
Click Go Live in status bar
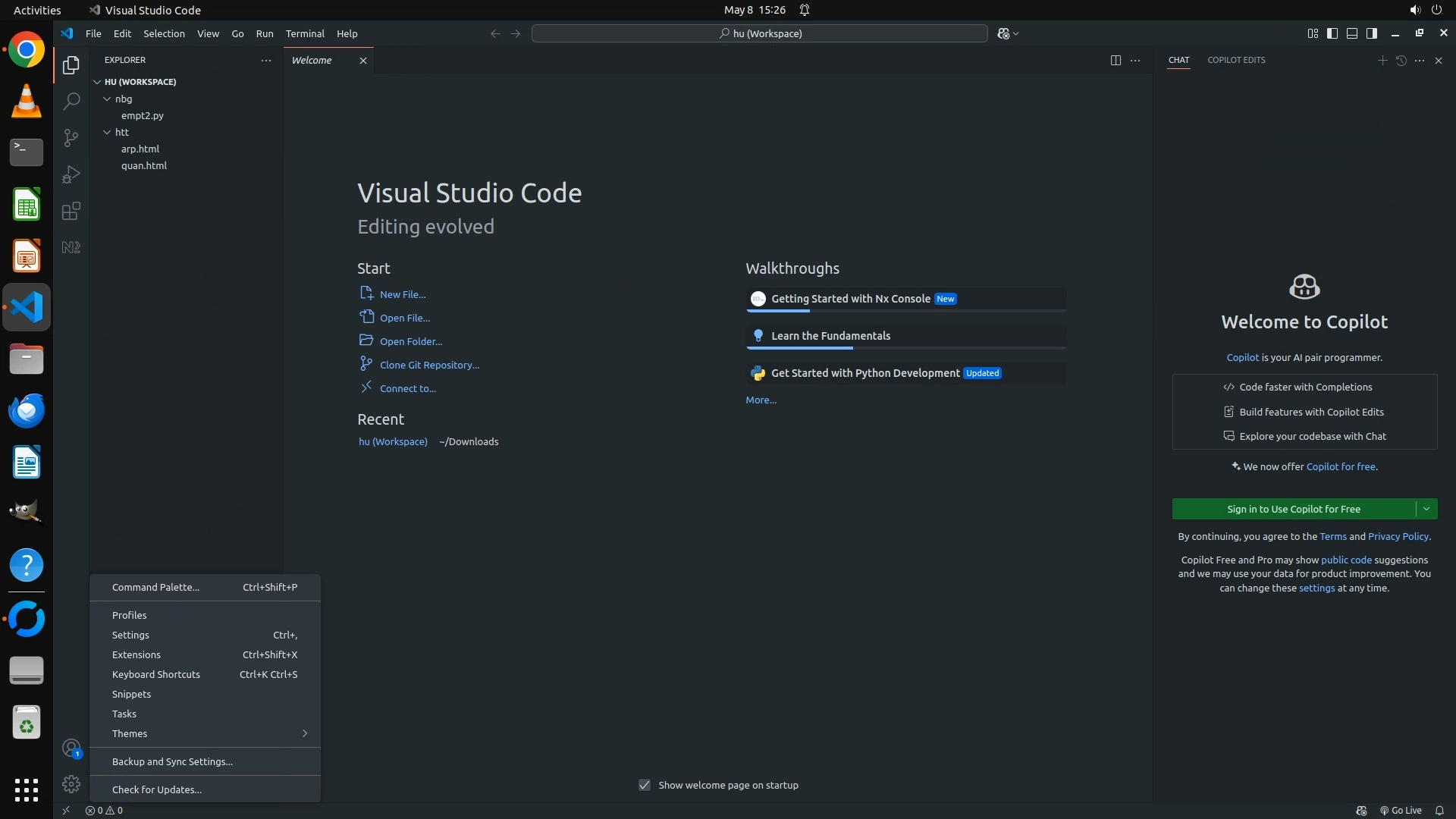pos(1401,811)
